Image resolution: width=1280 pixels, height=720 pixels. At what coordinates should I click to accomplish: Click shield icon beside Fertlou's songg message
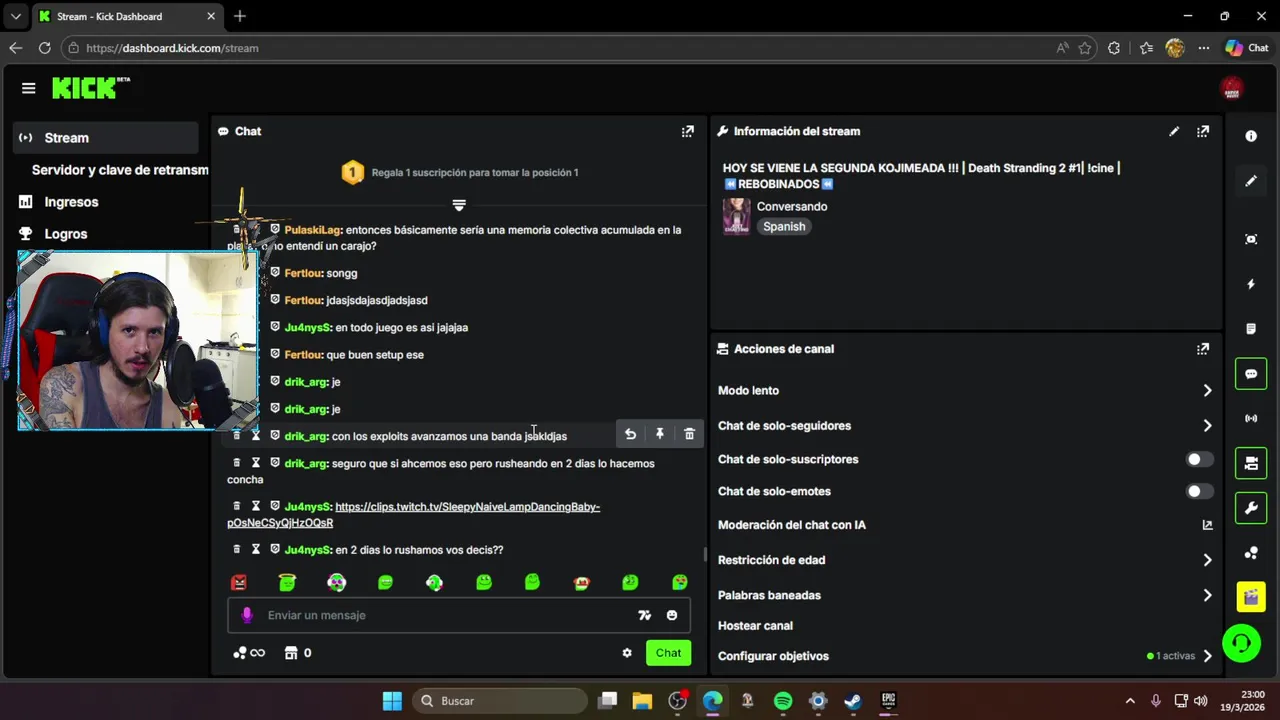point(275,272)
